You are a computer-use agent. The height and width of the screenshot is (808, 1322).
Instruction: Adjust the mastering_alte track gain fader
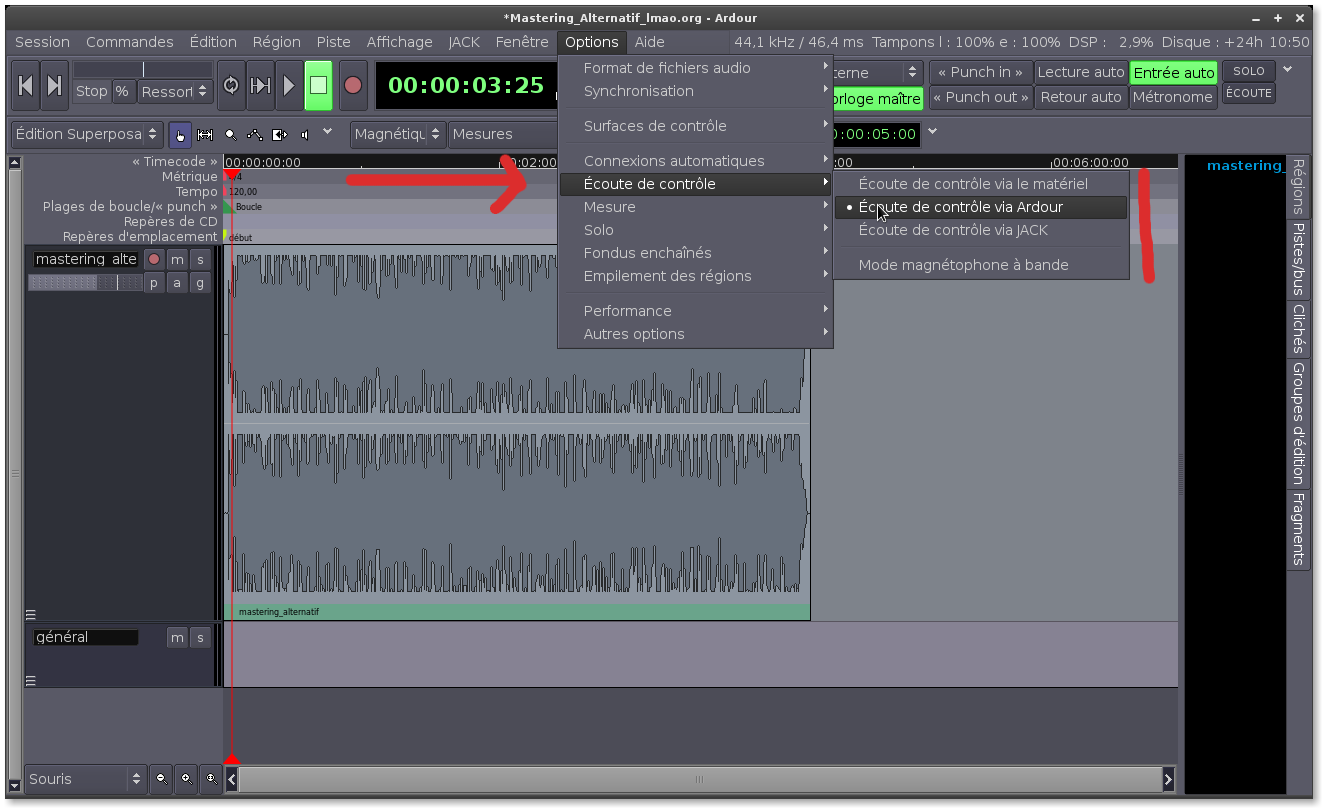click(x=84, y=283)
